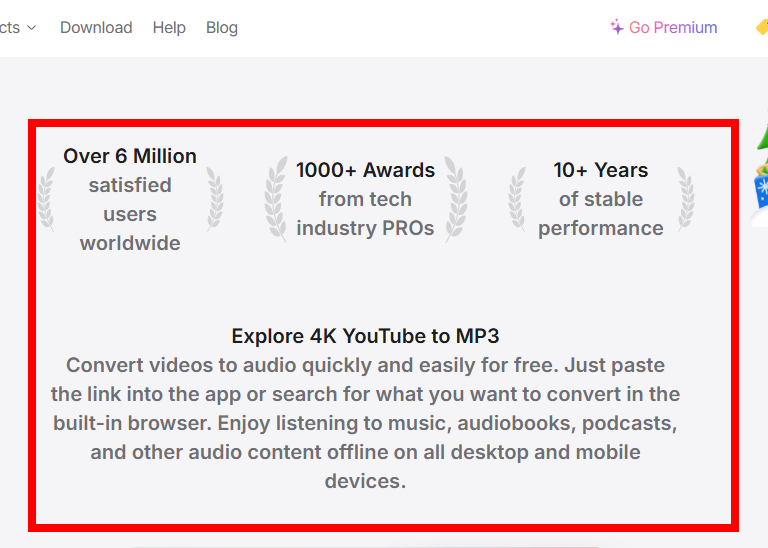Click the 'Over 6 Million' heading

tap(130, 156)
